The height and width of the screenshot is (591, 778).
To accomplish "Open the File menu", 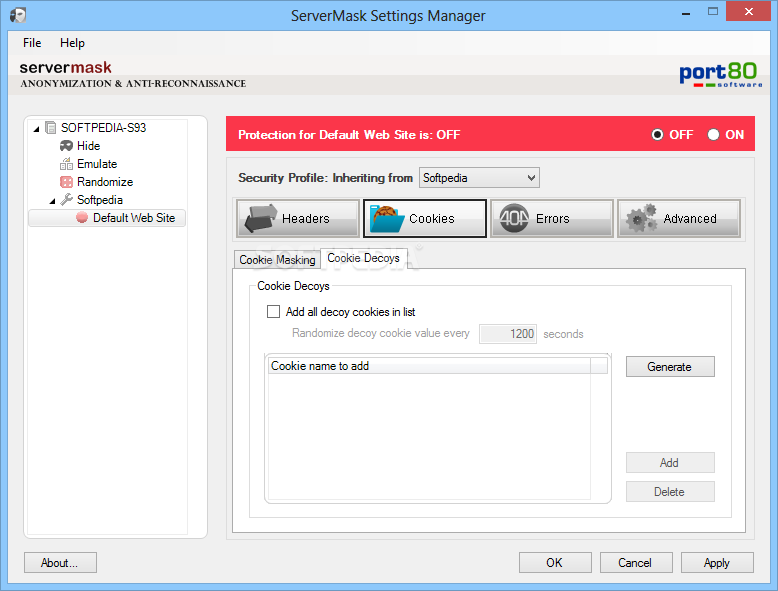I will click(x=32, y=43).
